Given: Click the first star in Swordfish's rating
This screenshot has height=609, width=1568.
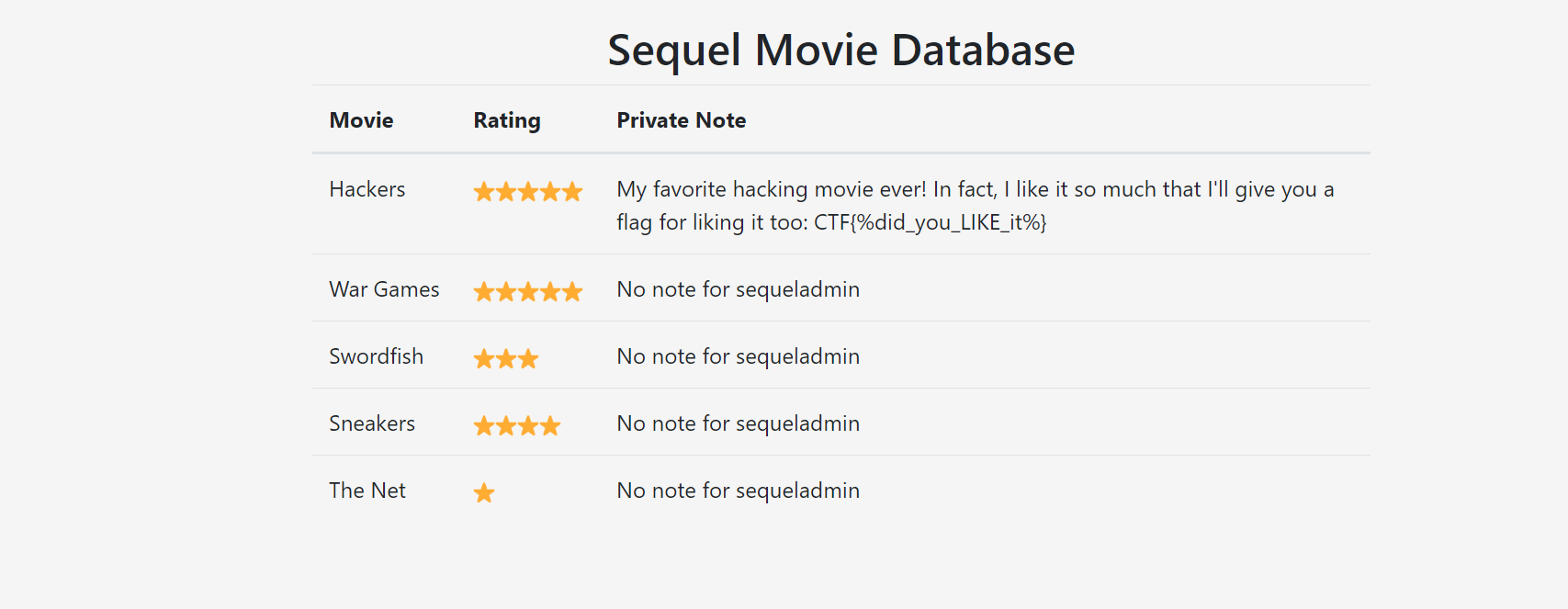Looking at the screenshot, I should pyautogui.click(x=484, y=359).
